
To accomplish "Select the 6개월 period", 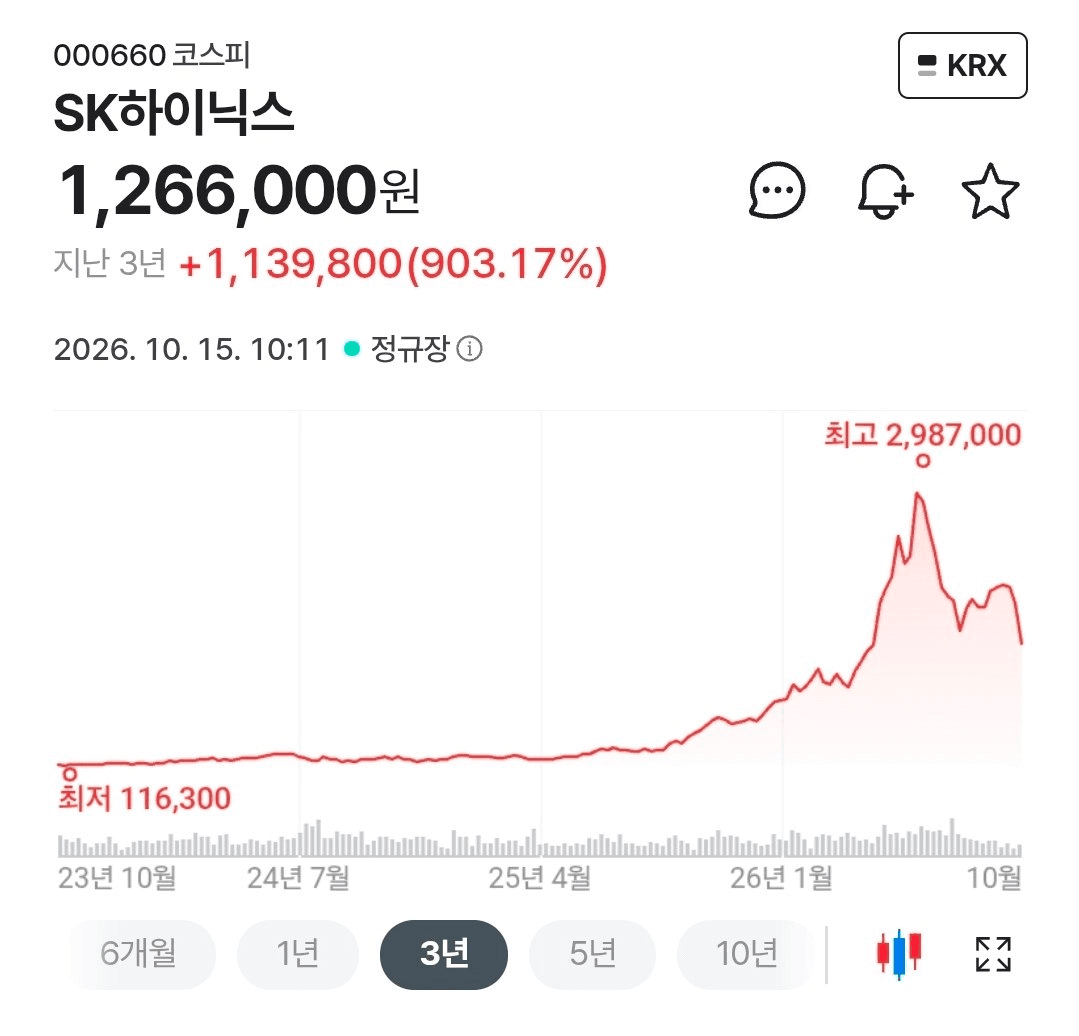I will [x=138, y=954].
